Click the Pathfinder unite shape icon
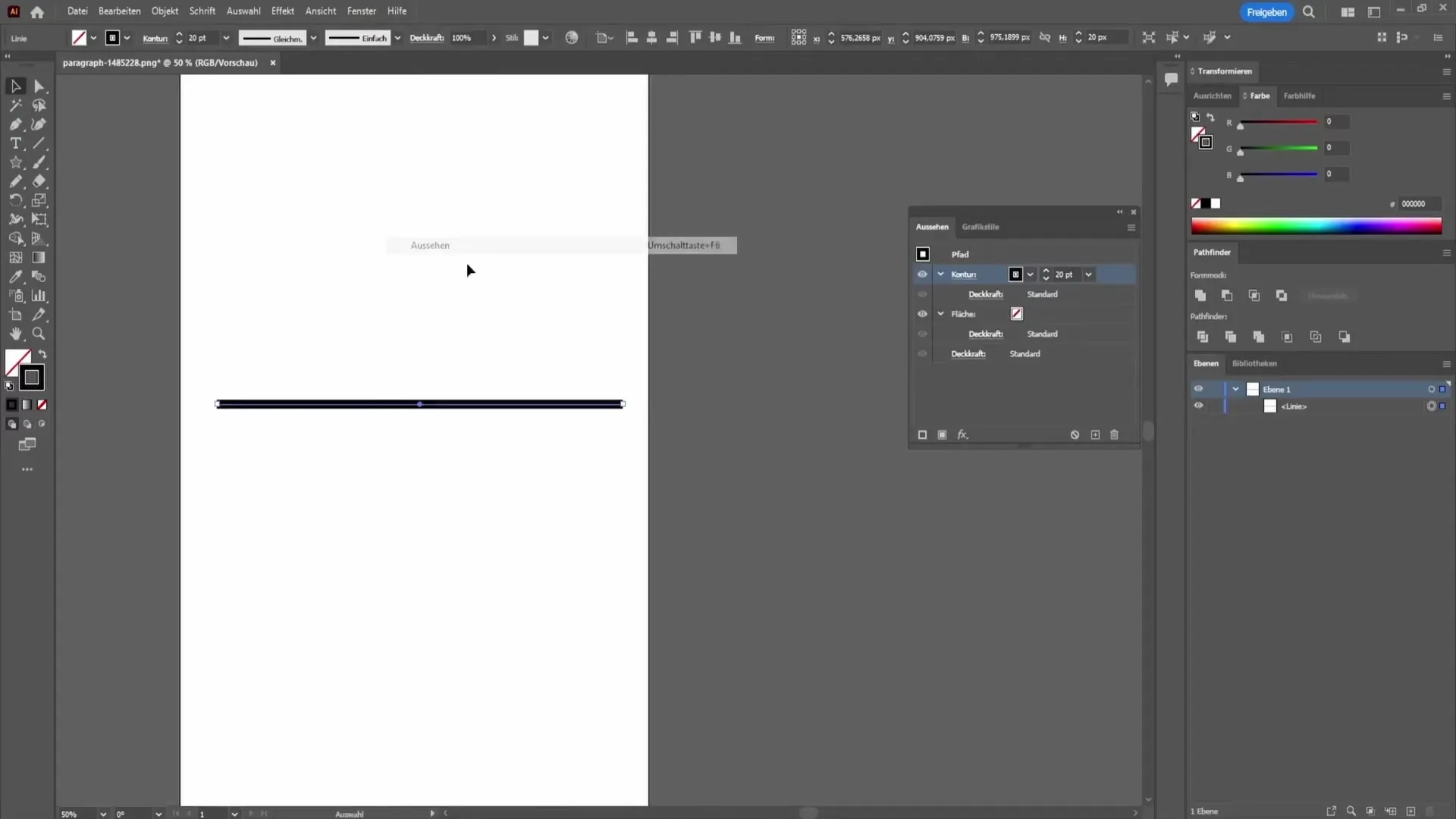Screen dimensions: 1456x819 (1200, 296)
